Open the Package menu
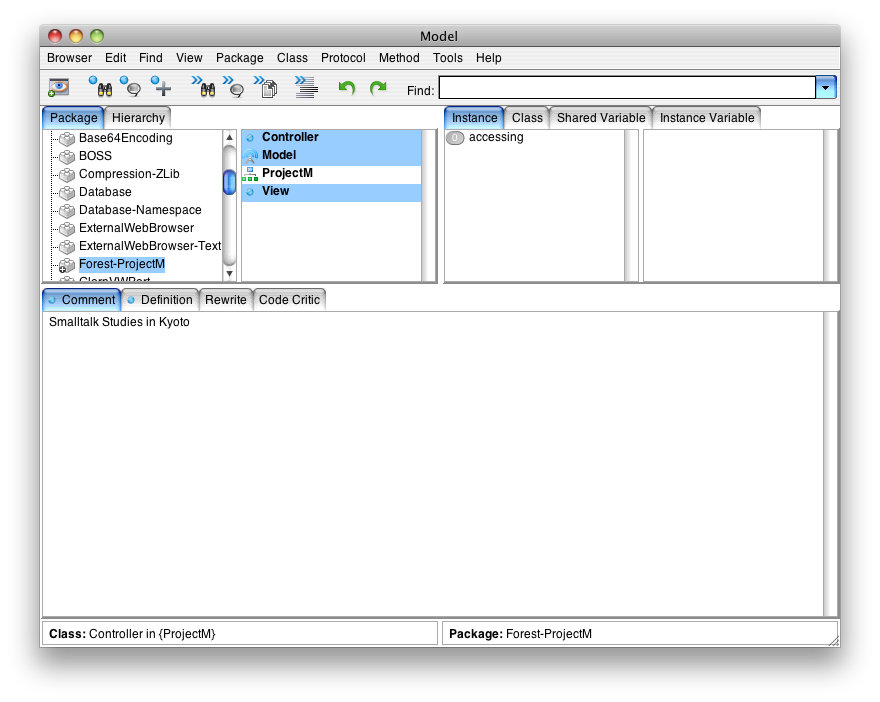 [x=240, y=58]
